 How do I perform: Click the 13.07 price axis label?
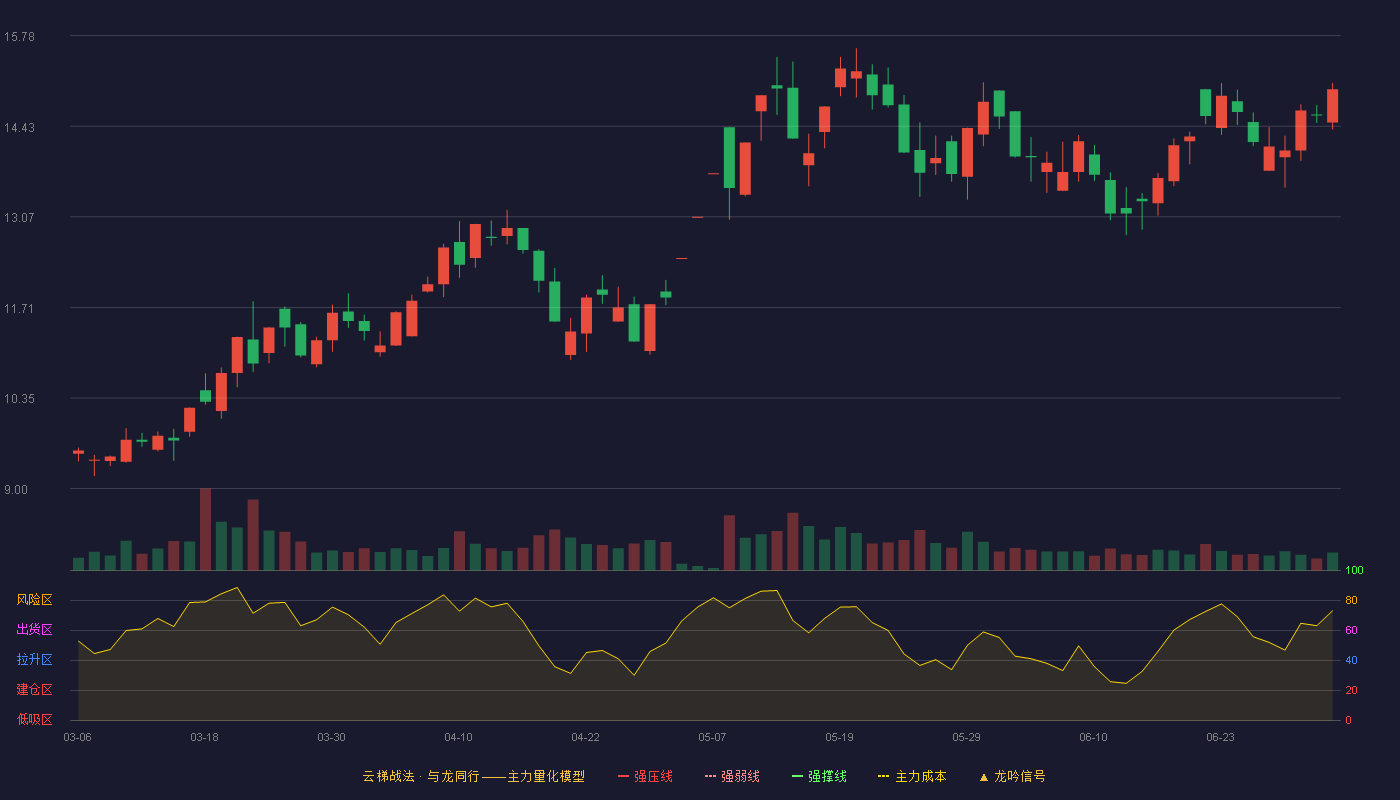pyautogui.click(x=19, y=217)
